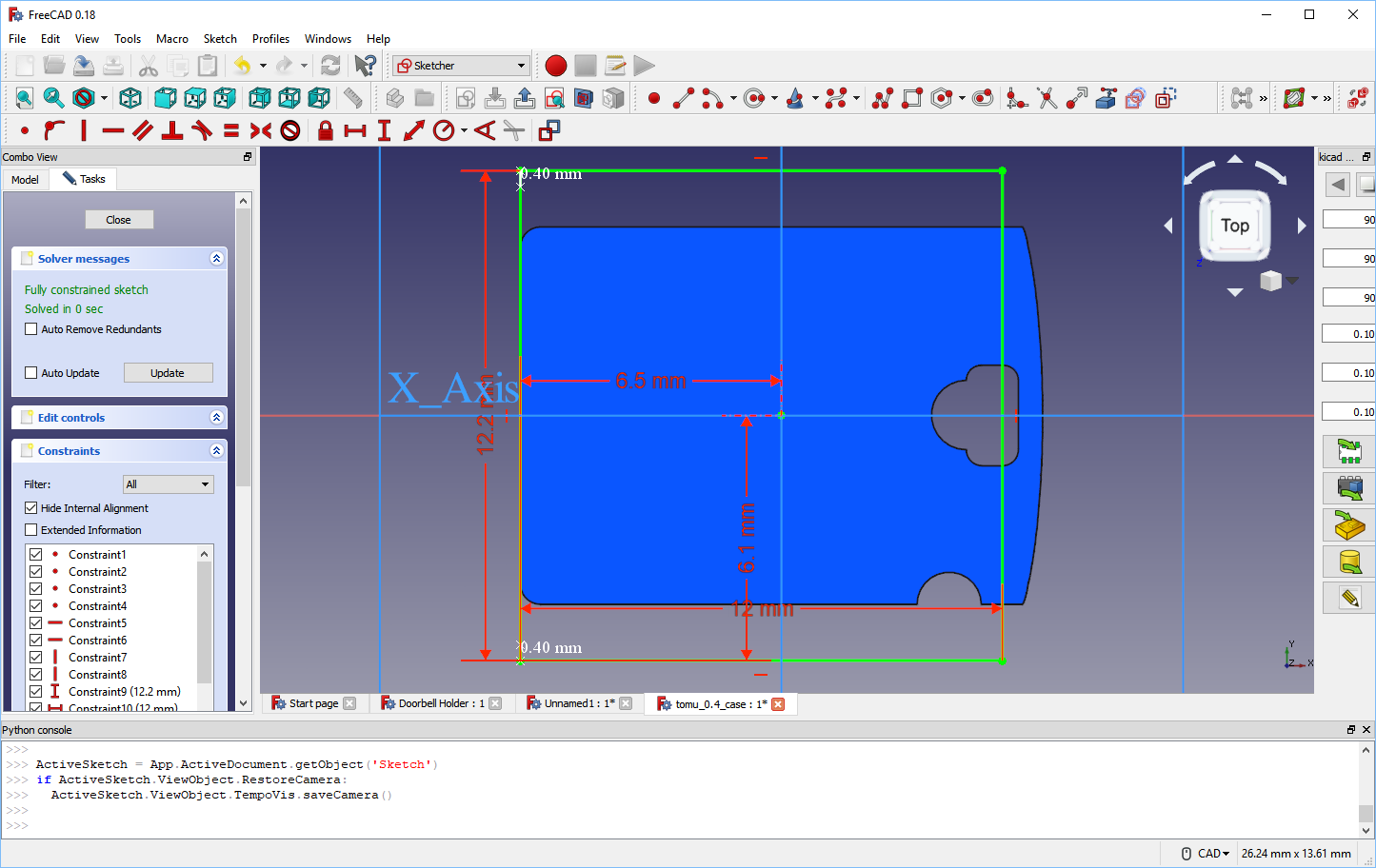Select the Create rectangle tool

coord(911,98)
